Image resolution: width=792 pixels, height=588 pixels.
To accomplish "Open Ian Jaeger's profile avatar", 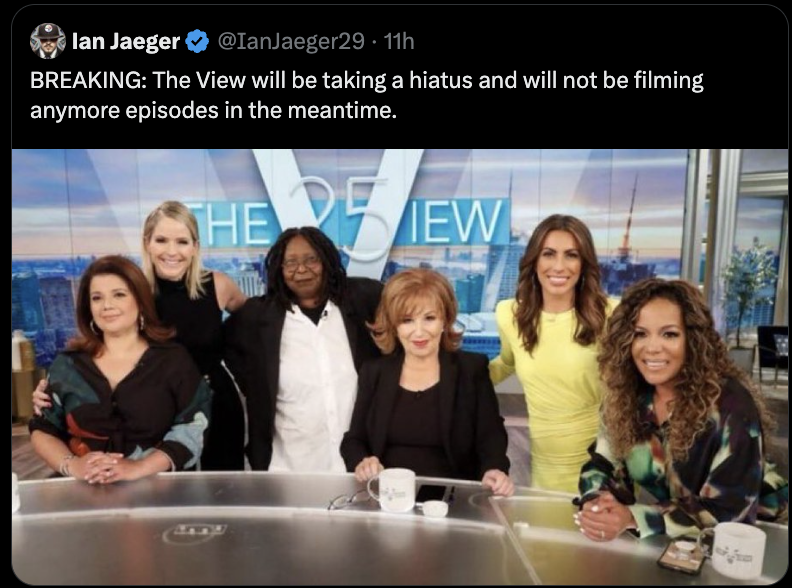I will pos(47,41).
